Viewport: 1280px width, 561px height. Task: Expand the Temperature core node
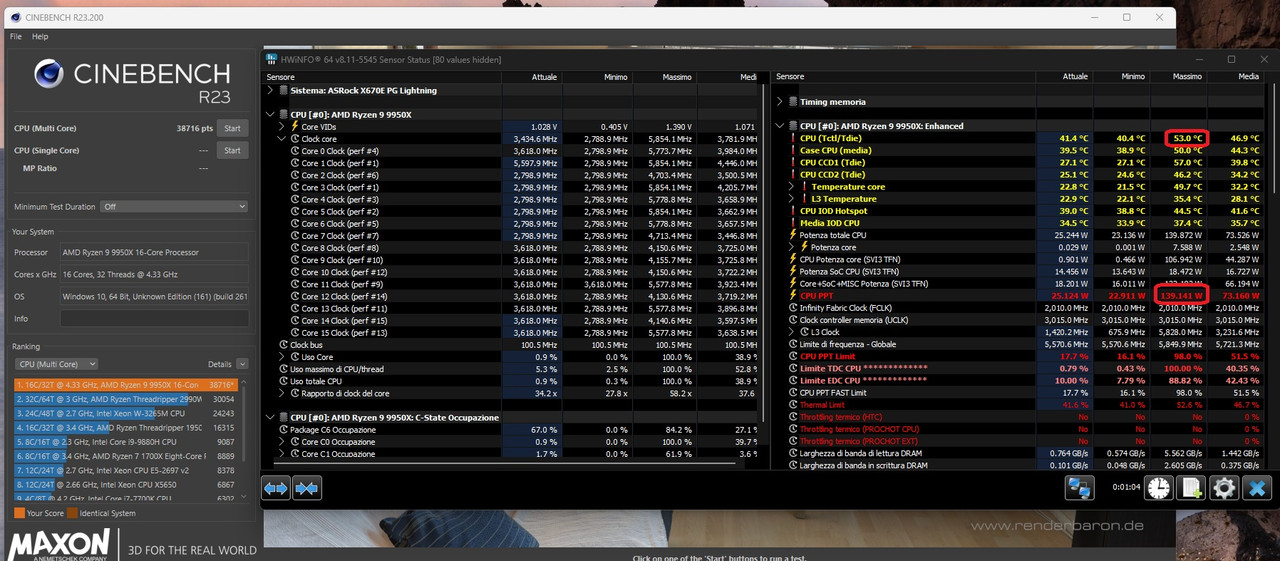coord(791,187)
